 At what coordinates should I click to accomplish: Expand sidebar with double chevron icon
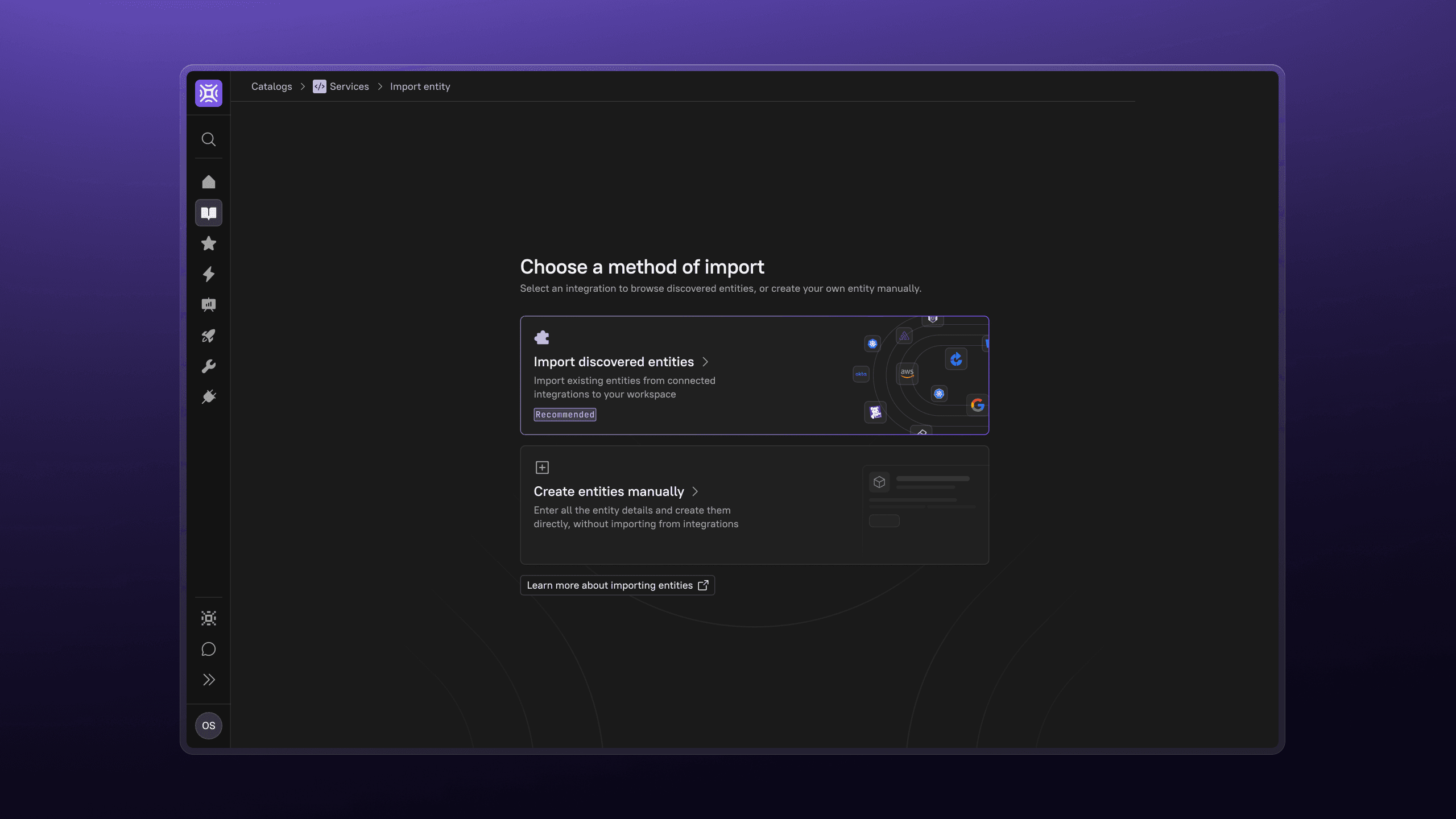pos(209,680)
